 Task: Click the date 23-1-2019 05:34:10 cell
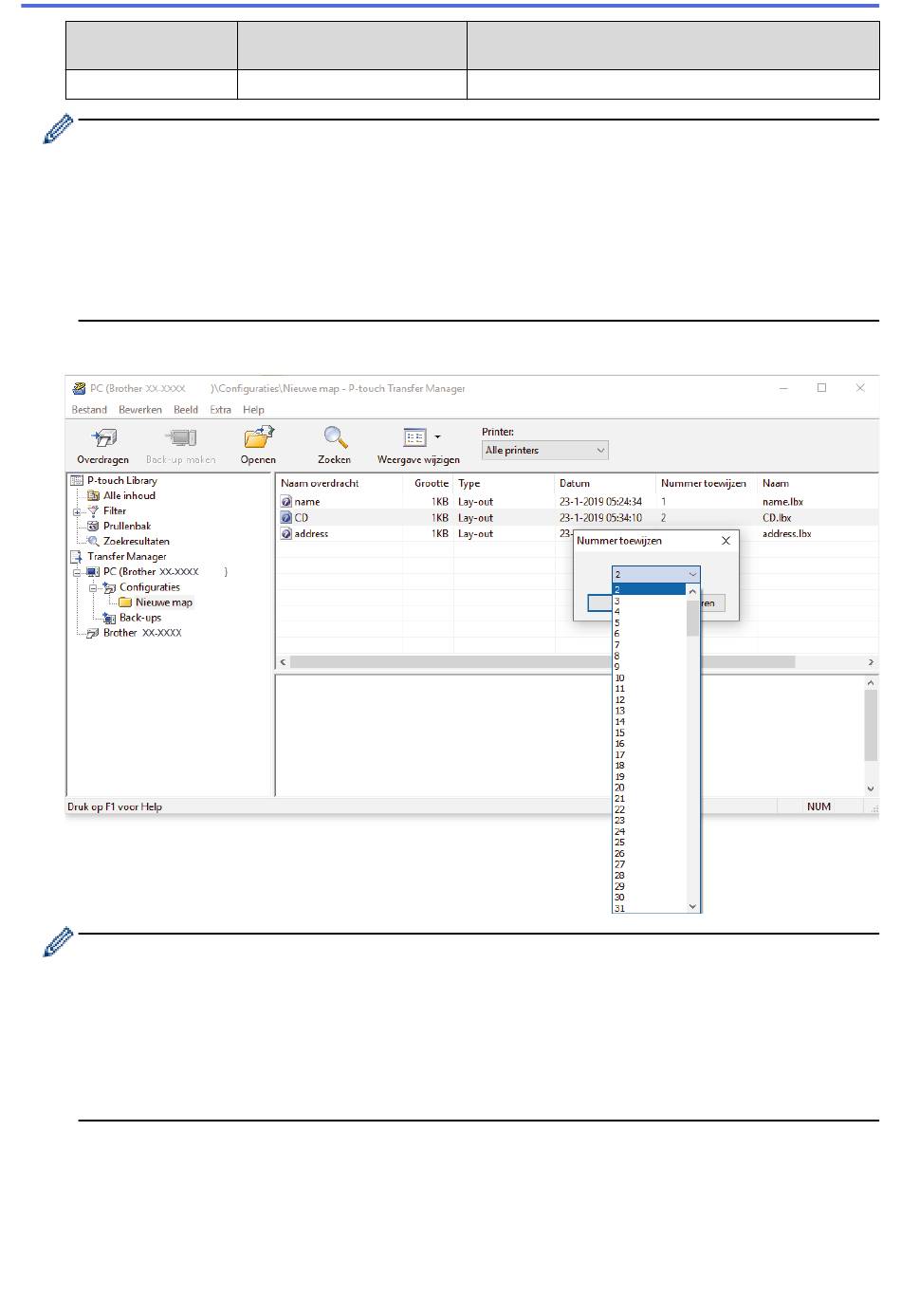[x=600, y=518]
